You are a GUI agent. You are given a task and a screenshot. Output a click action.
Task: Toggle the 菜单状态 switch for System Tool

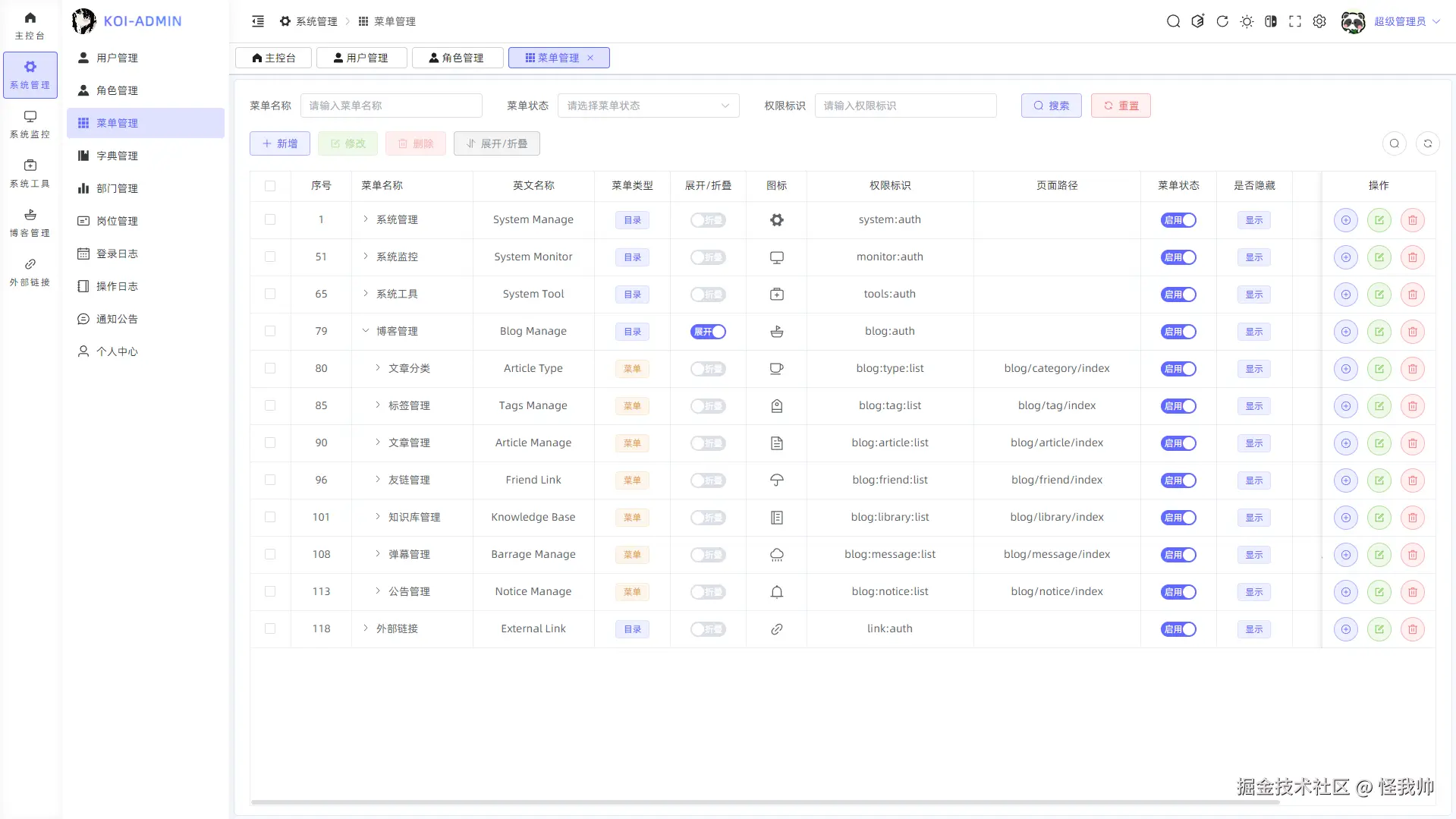click(1178, 295)
